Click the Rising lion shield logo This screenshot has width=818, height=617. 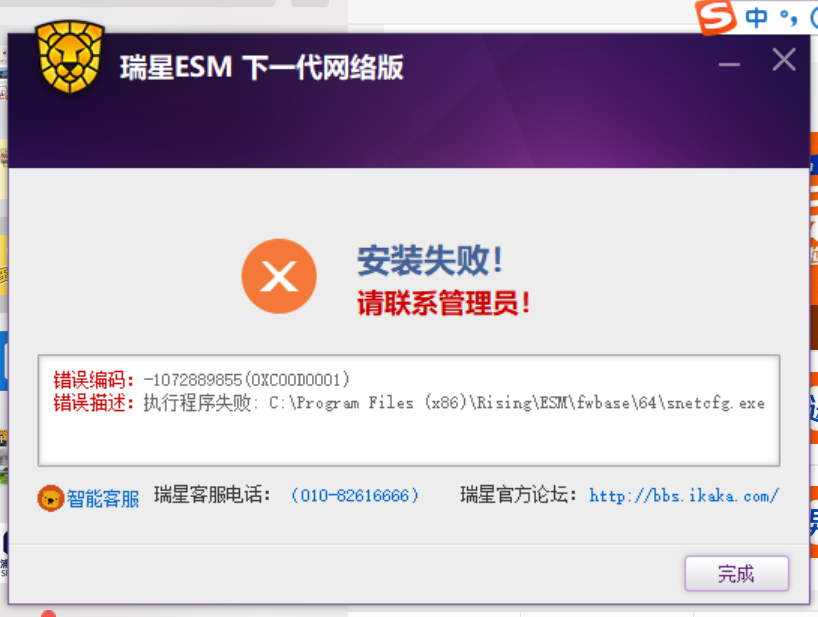pyautogui.click(x=70, y=56)
